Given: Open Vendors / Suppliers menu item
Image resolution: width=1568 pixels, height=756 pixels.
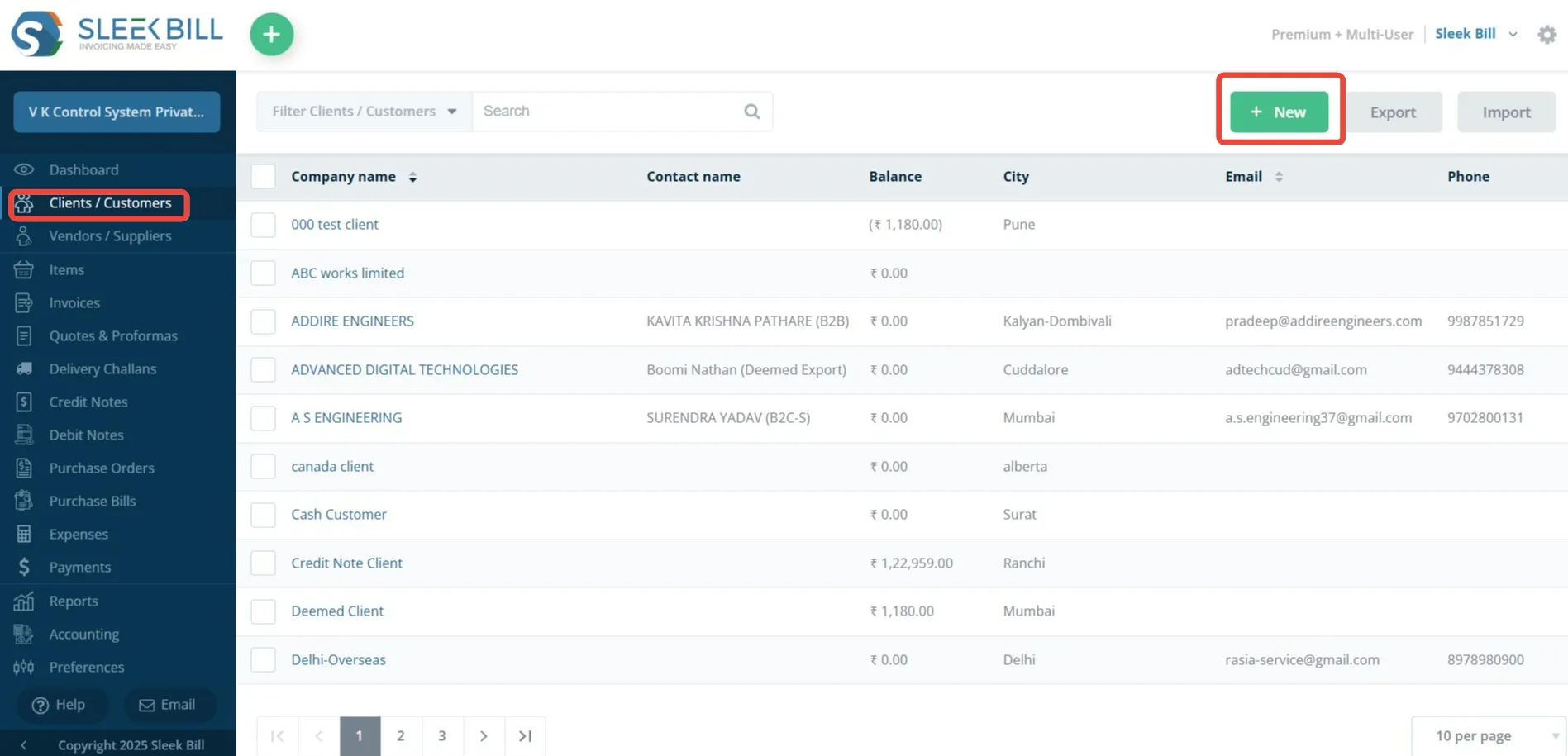Looking at the screenshot, I should tap(110, 236).
